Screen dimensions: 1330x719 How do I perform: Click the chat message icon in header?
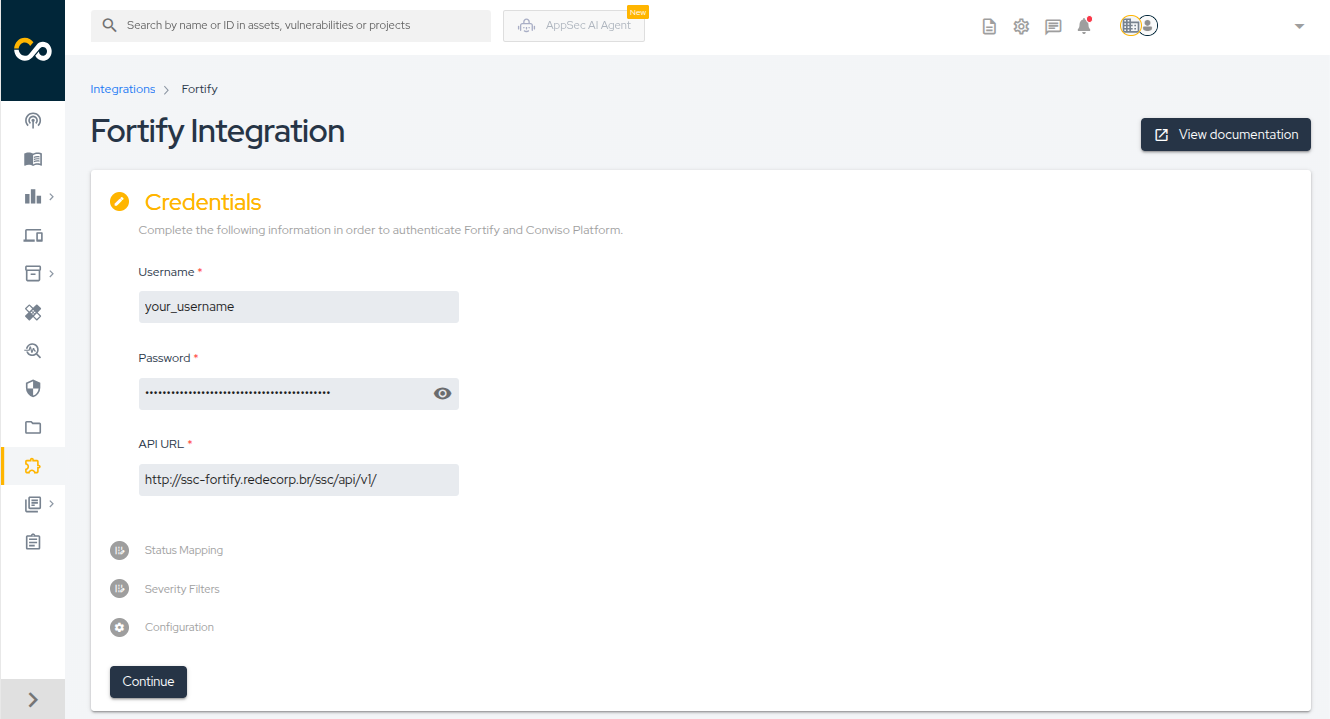[x=1053, y=27]
